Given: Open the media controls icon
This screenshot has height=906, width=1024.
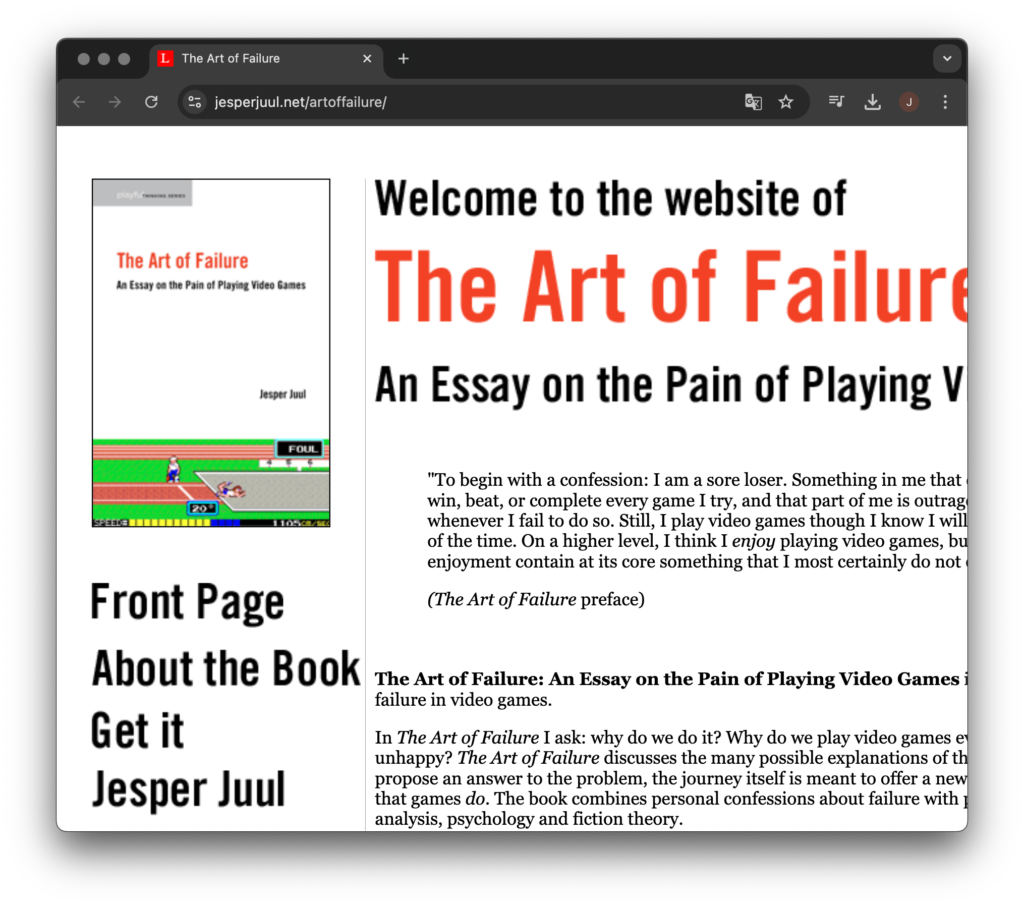Looking at the screenshot, I should 836,102.
